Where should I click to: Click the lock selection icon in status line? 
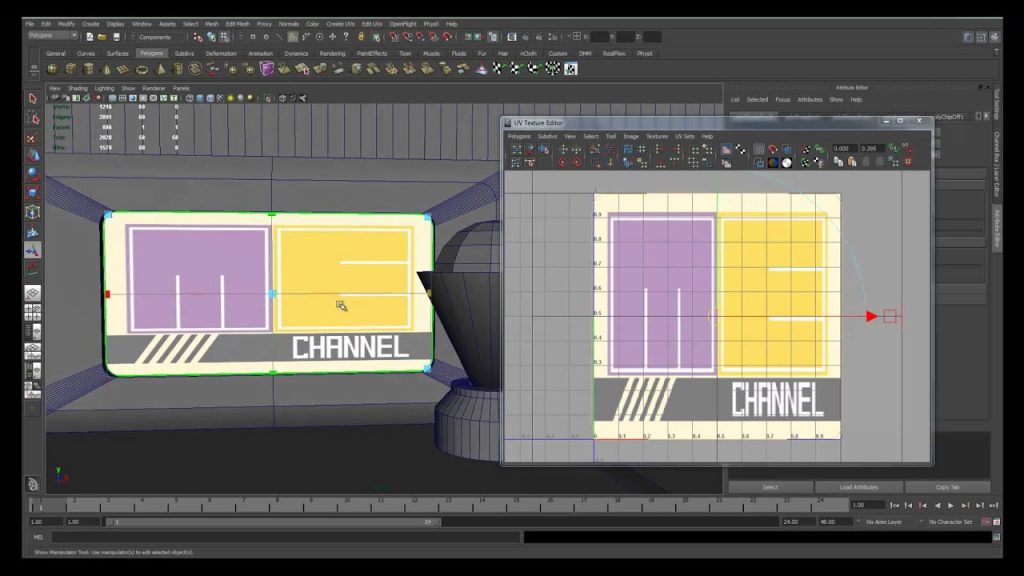click(x=361, y=37)
